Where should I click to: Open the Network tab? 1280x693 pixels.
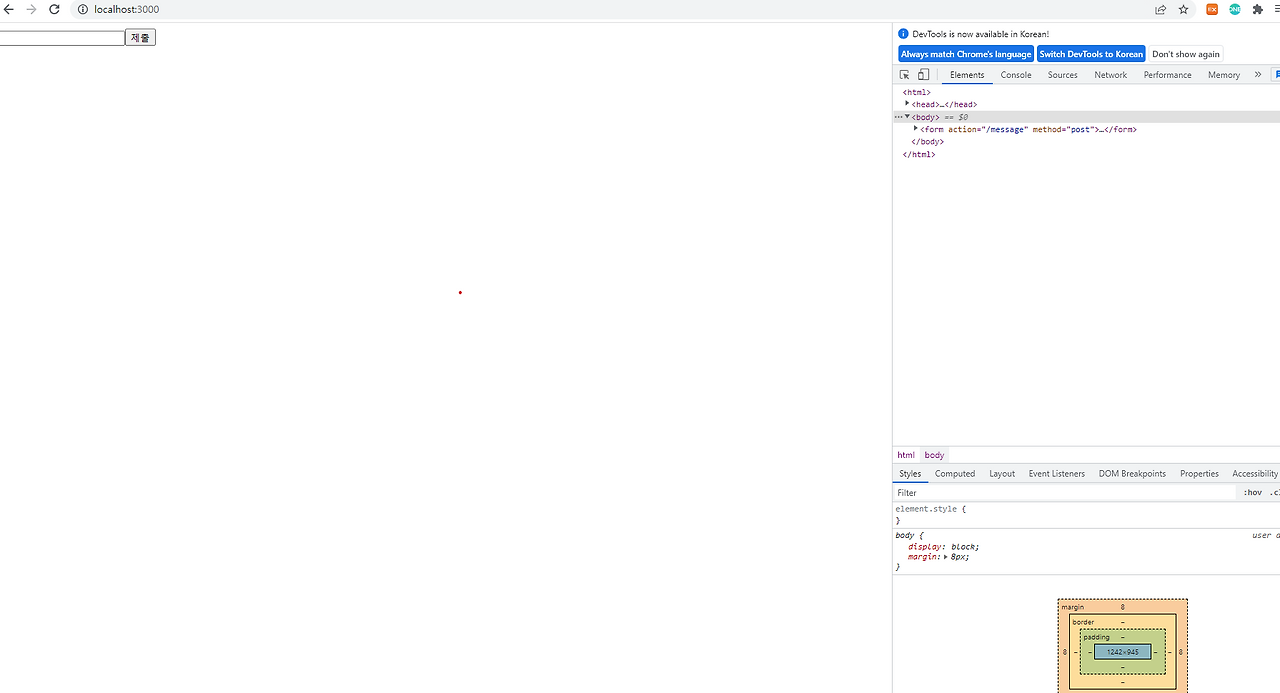pos(1110,75)
